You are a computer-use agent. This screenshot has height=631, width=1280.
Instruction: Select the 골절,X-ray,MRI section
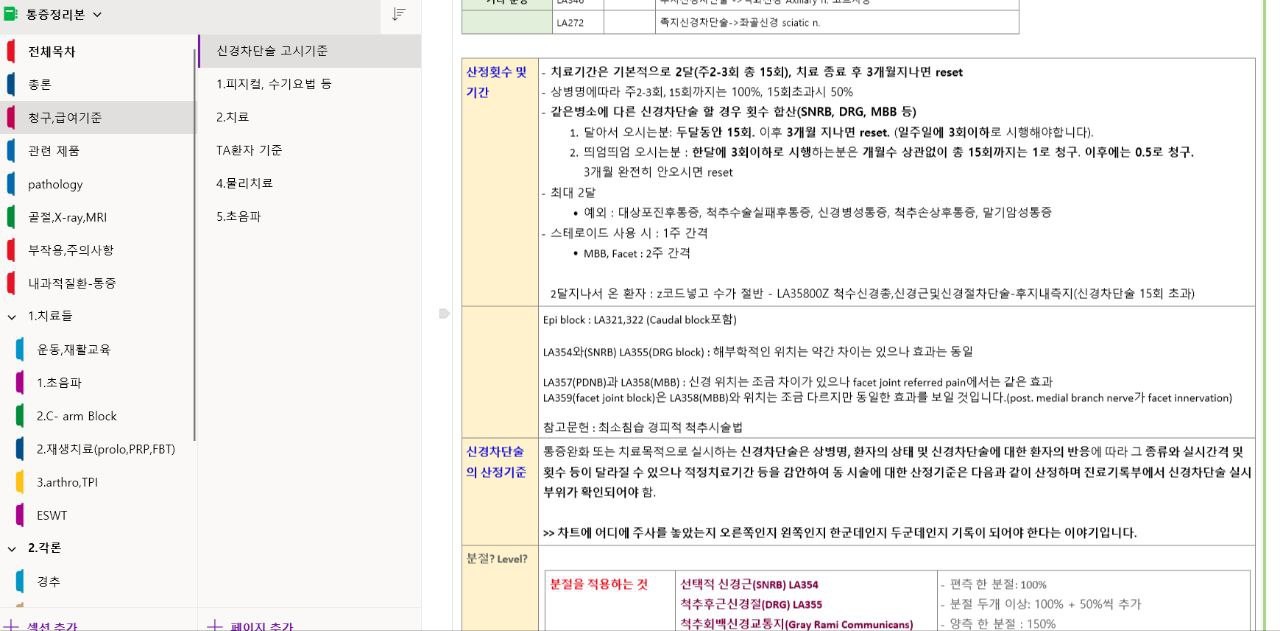pyautogui.click(x=69, y=216)
